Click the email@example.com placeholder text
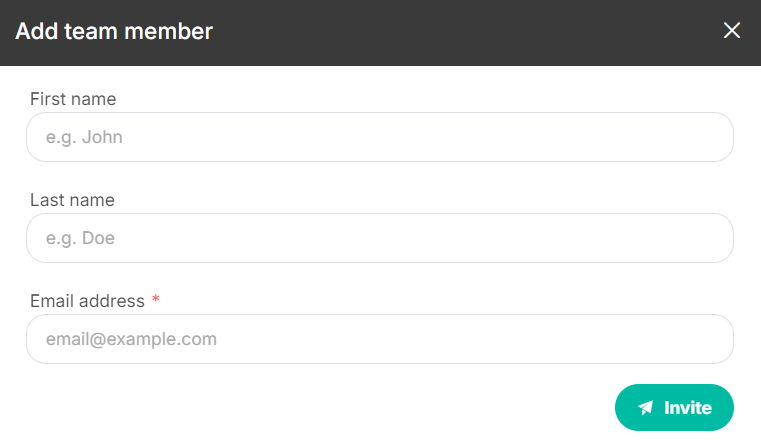The width and height of the screenshot is (761, 443). (132, 339)
